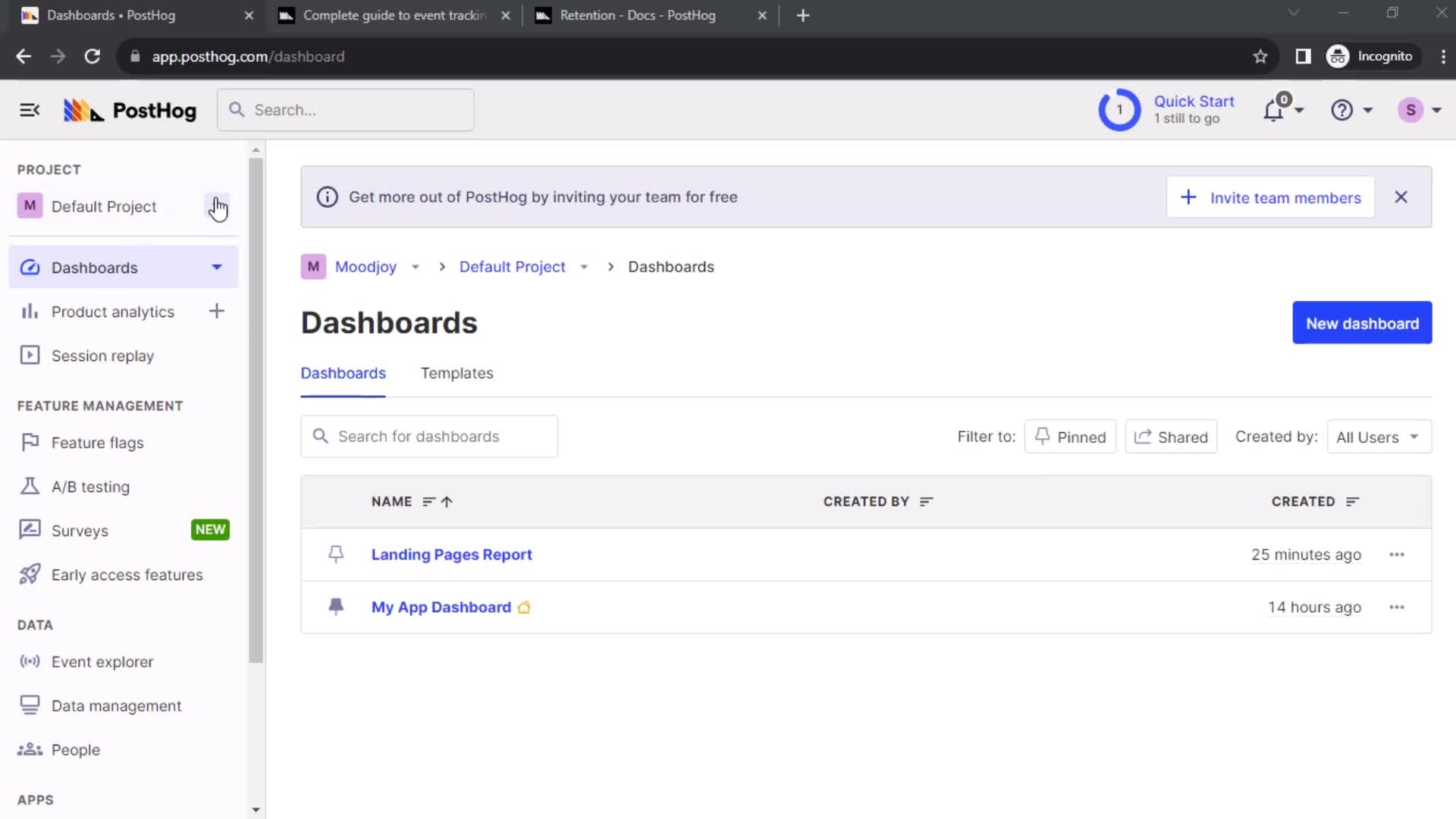Open Feature flags panel
Screen dimensions: 1456x819
(97, 442)
